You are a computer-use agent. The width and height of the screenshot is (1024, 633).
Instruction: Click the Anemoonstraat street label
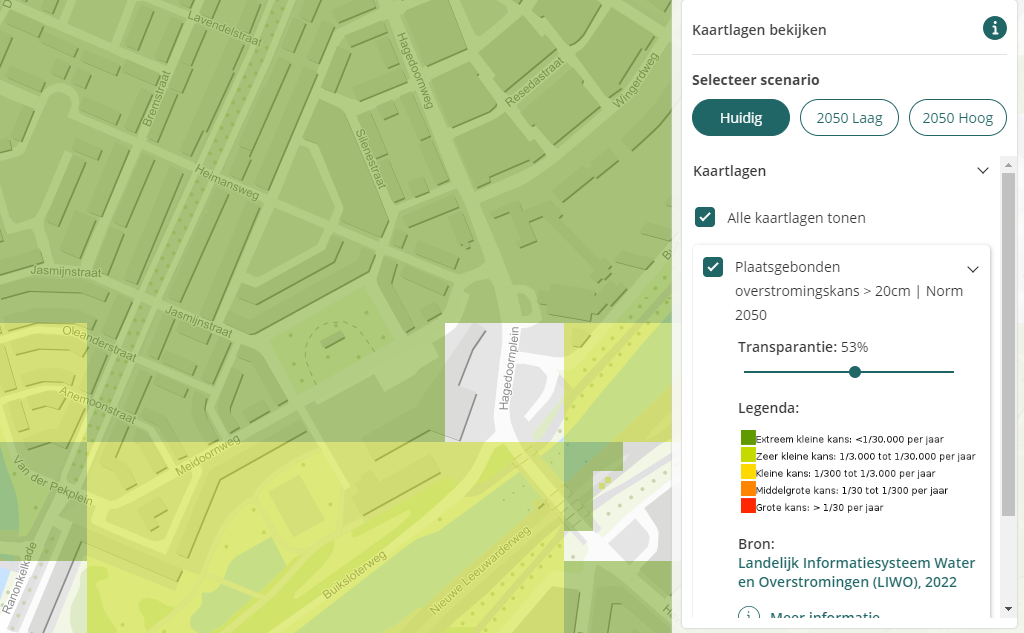tap(97, 404)
